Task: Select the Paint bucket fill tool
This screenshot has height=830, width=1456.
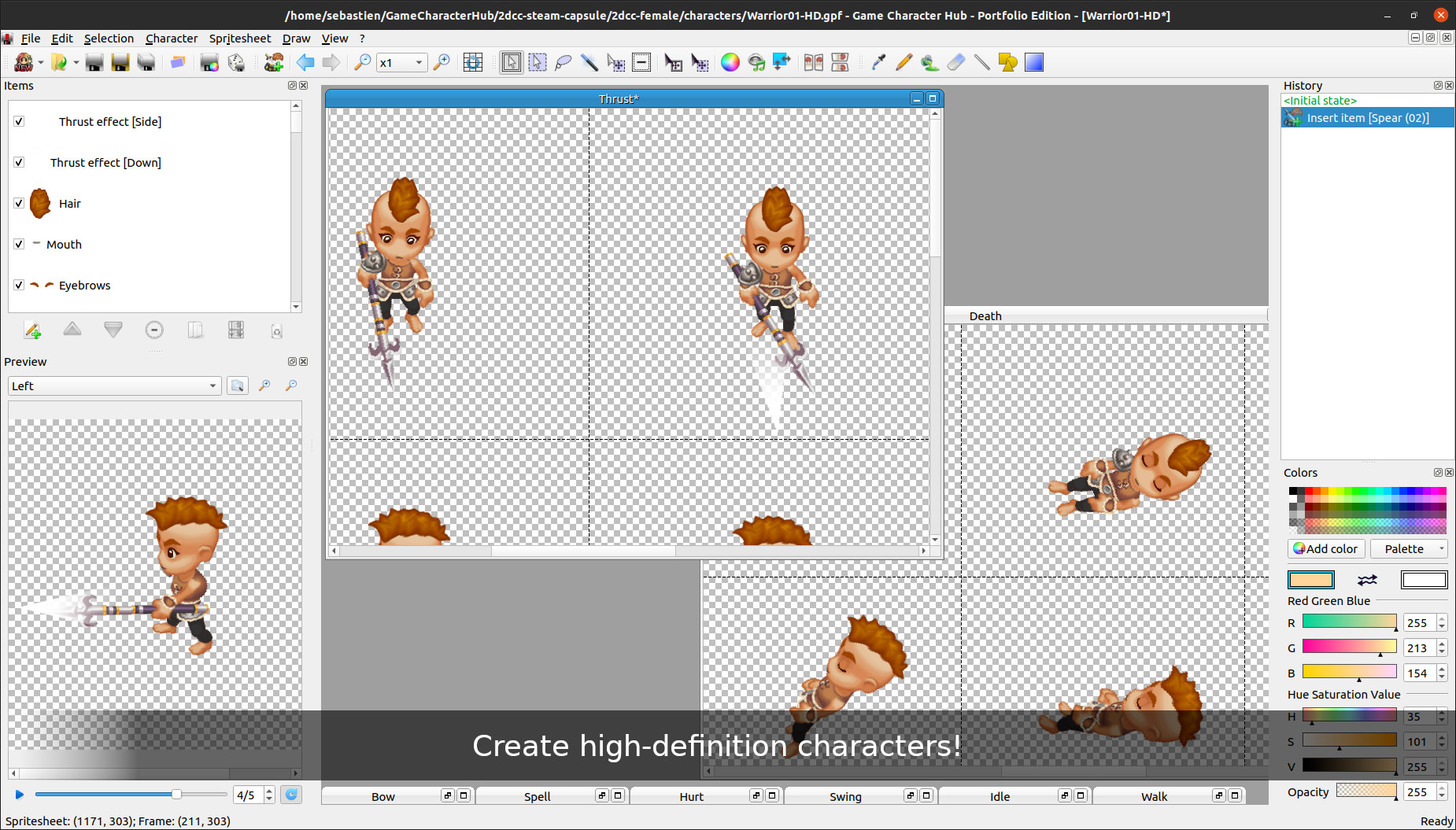Action: click(x=929, y=62)
